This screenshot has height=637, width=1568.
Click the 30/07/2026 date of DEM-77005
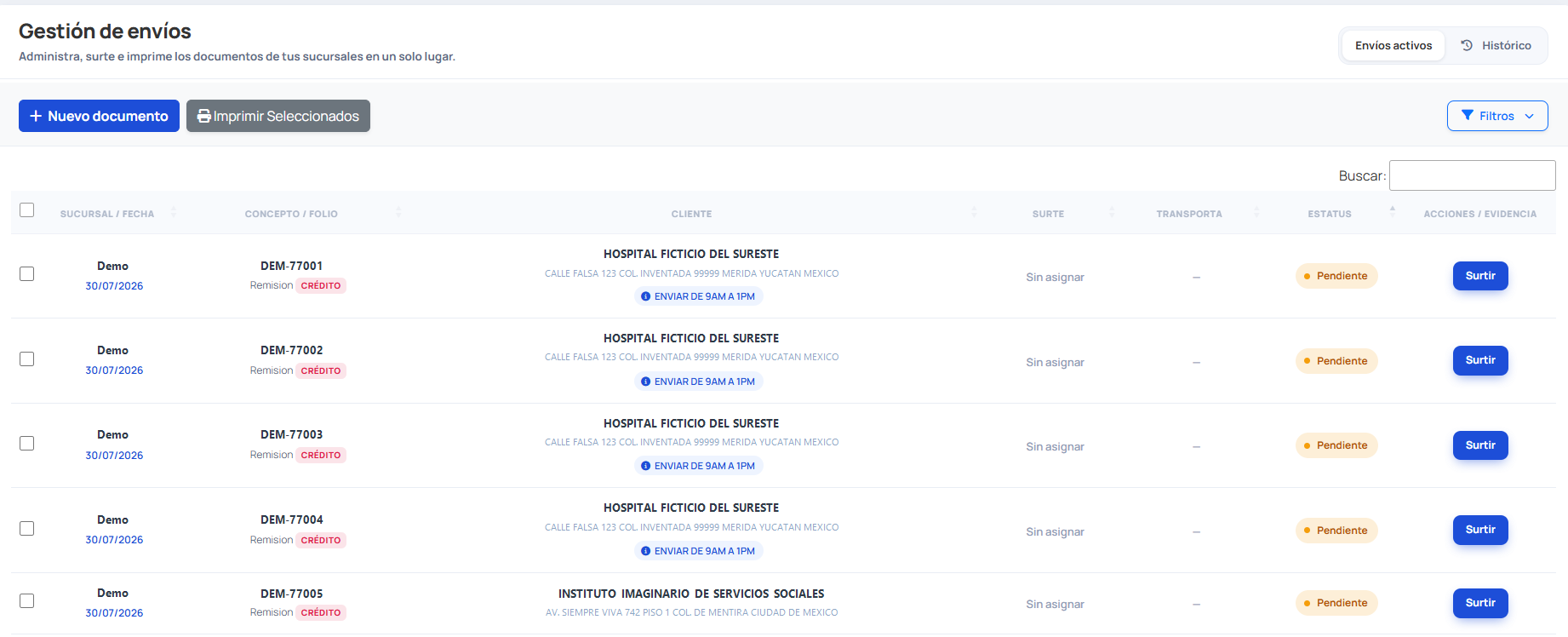click(114, 613)
